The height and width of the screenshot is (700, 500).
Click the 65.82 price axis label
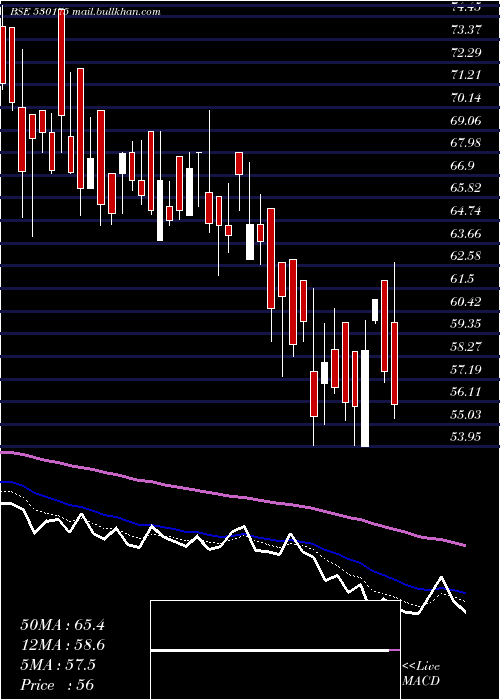coord(466,188)
